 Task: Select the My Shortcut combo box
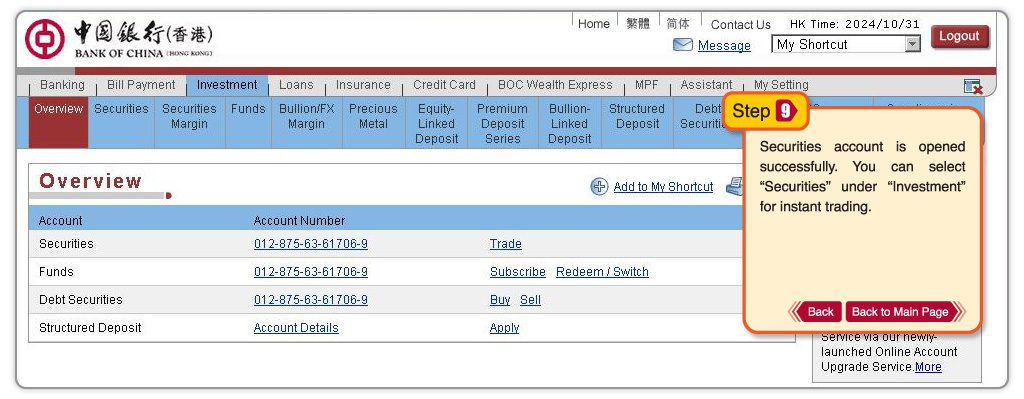coord(846,44)
